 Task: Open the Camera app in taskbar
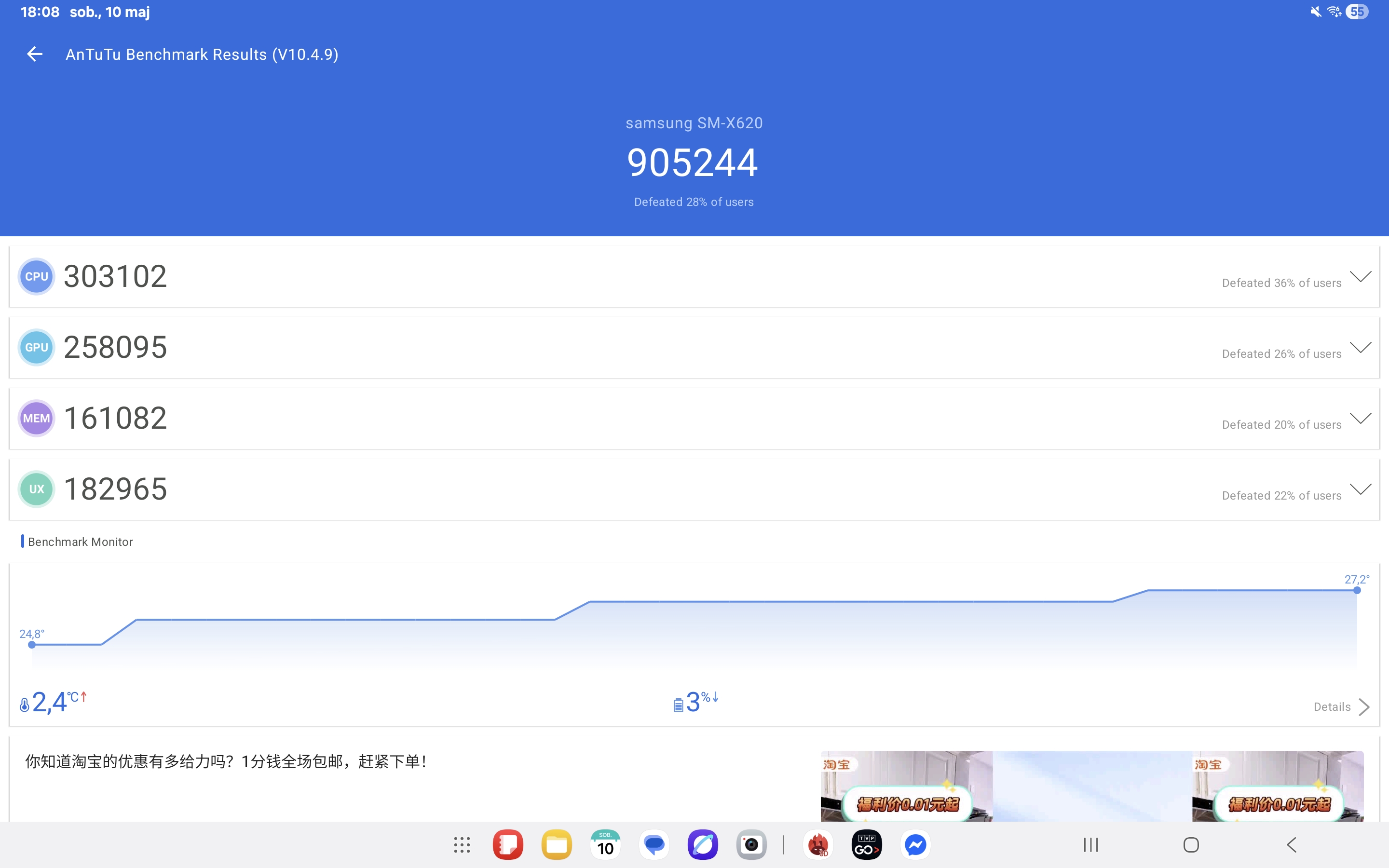click(x=752, y=844)
